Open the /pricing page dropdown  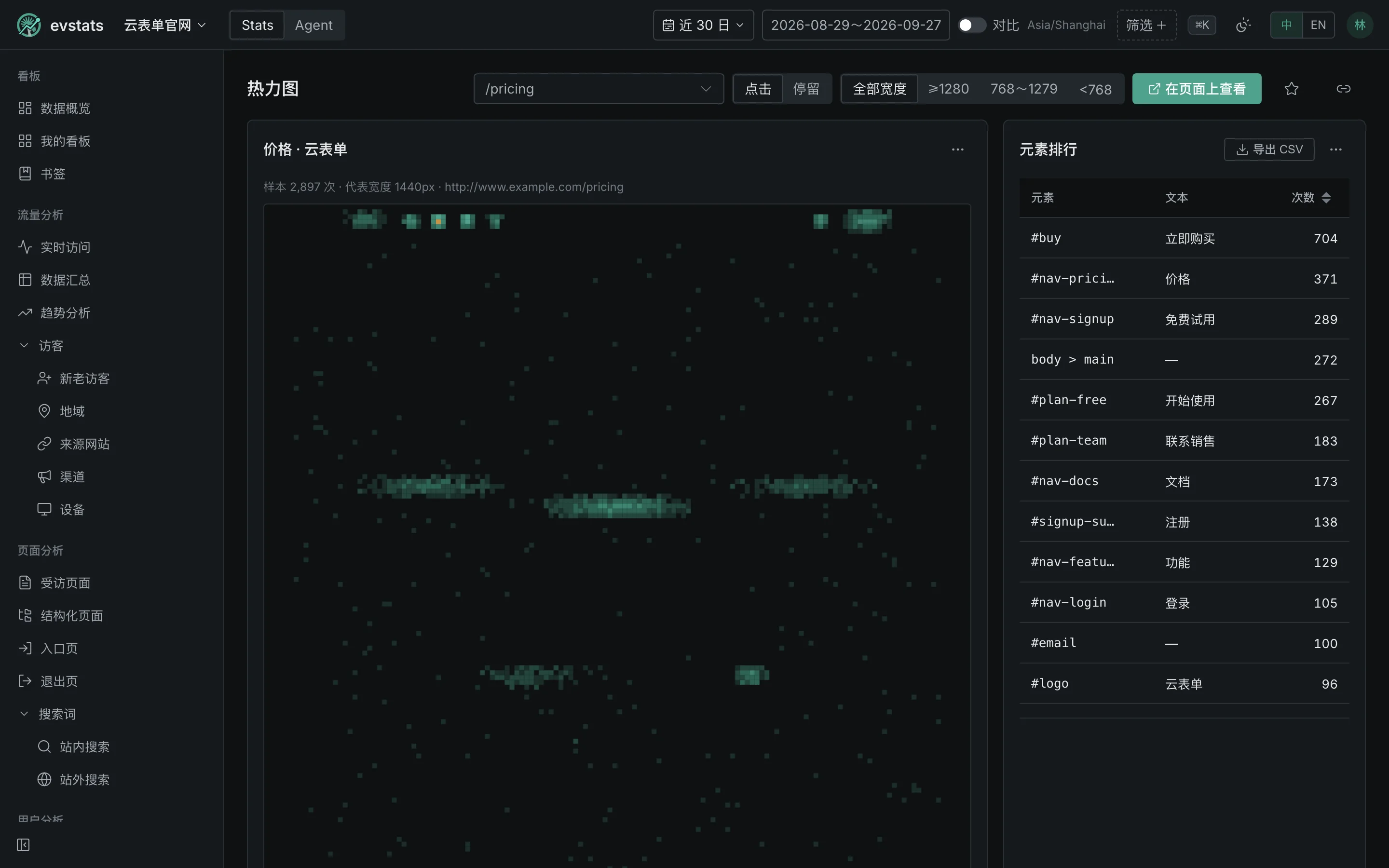point(598,89)
